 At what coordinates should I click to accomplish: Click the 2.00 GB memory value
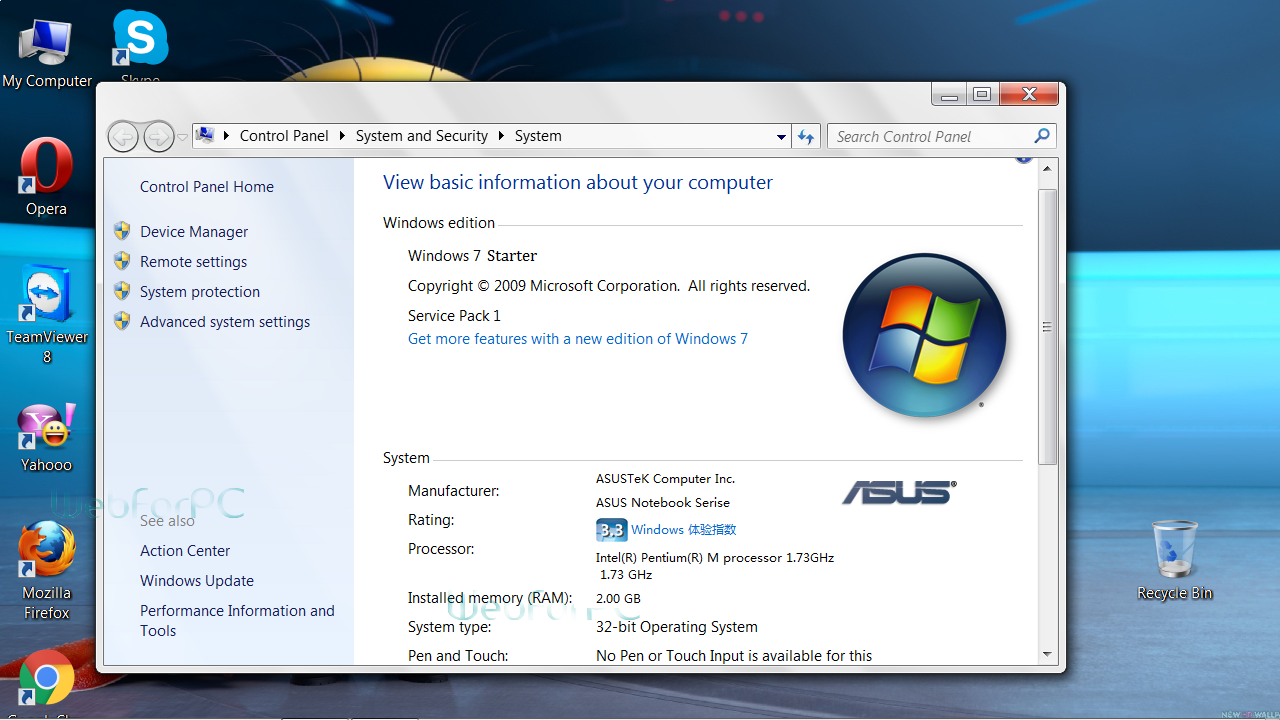(x=618, y=599)
